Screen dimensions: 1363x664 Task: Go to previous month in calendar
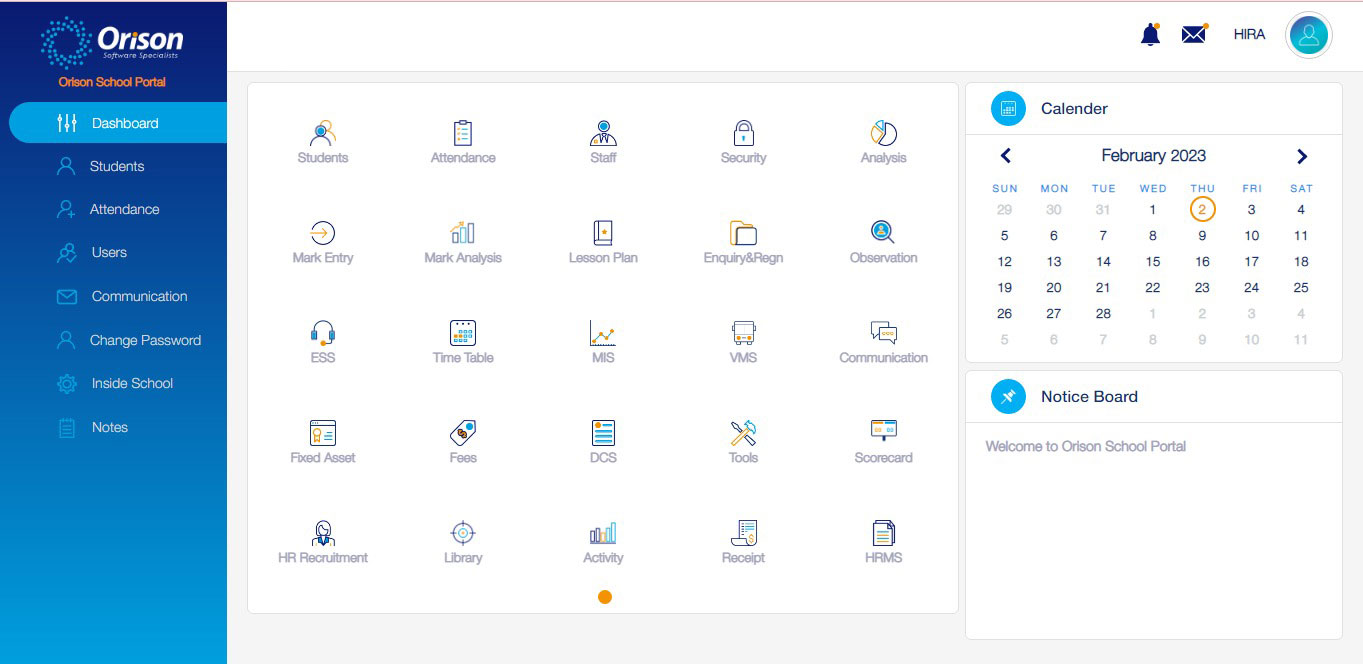[1006, 156]
